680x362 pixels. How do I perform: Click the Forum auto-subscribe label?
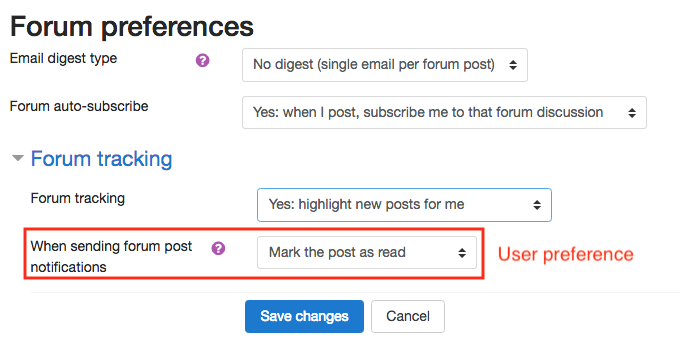(79, 106)
